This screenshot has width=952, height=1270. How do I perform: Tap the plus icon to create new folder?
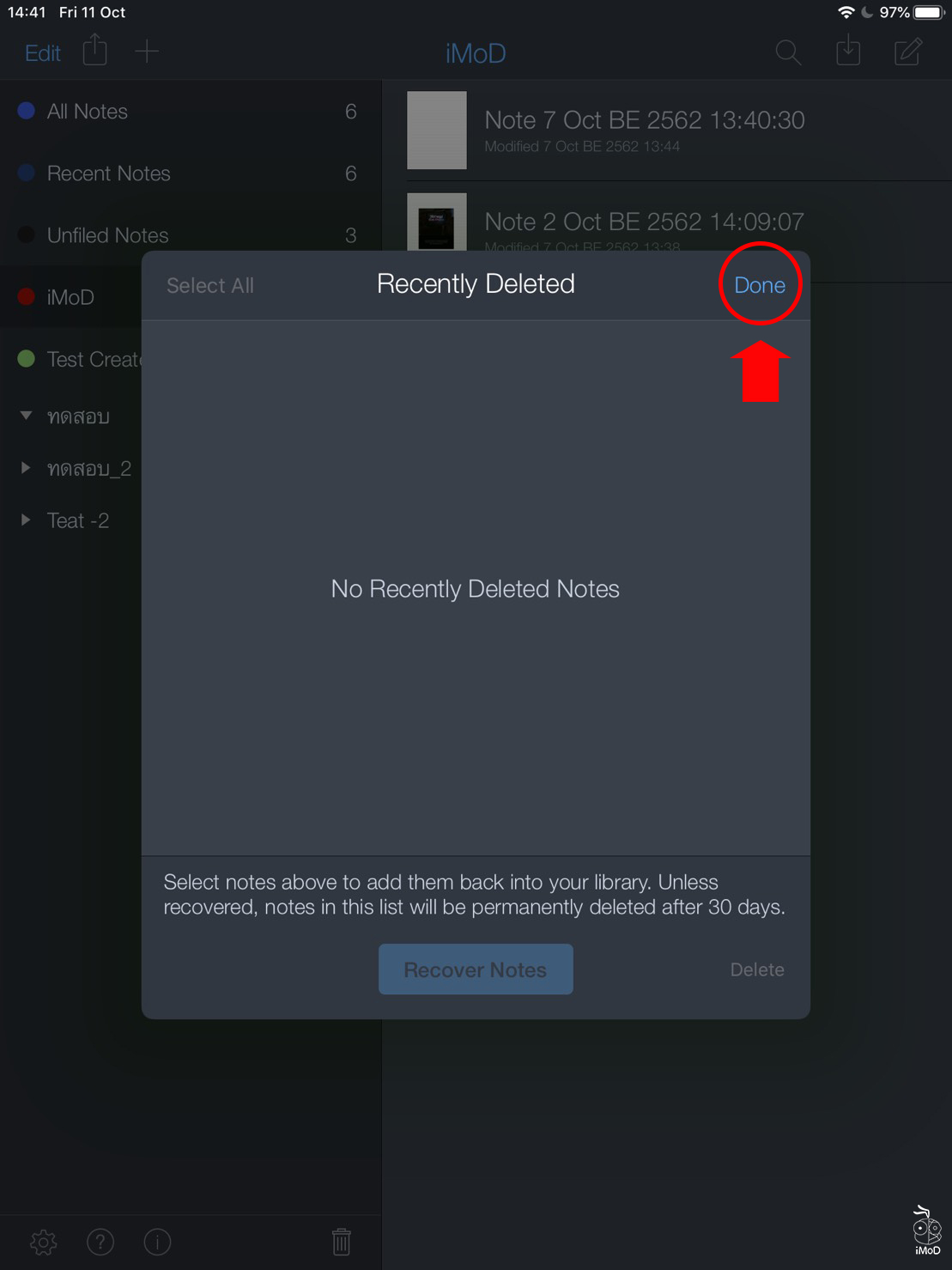146,51
